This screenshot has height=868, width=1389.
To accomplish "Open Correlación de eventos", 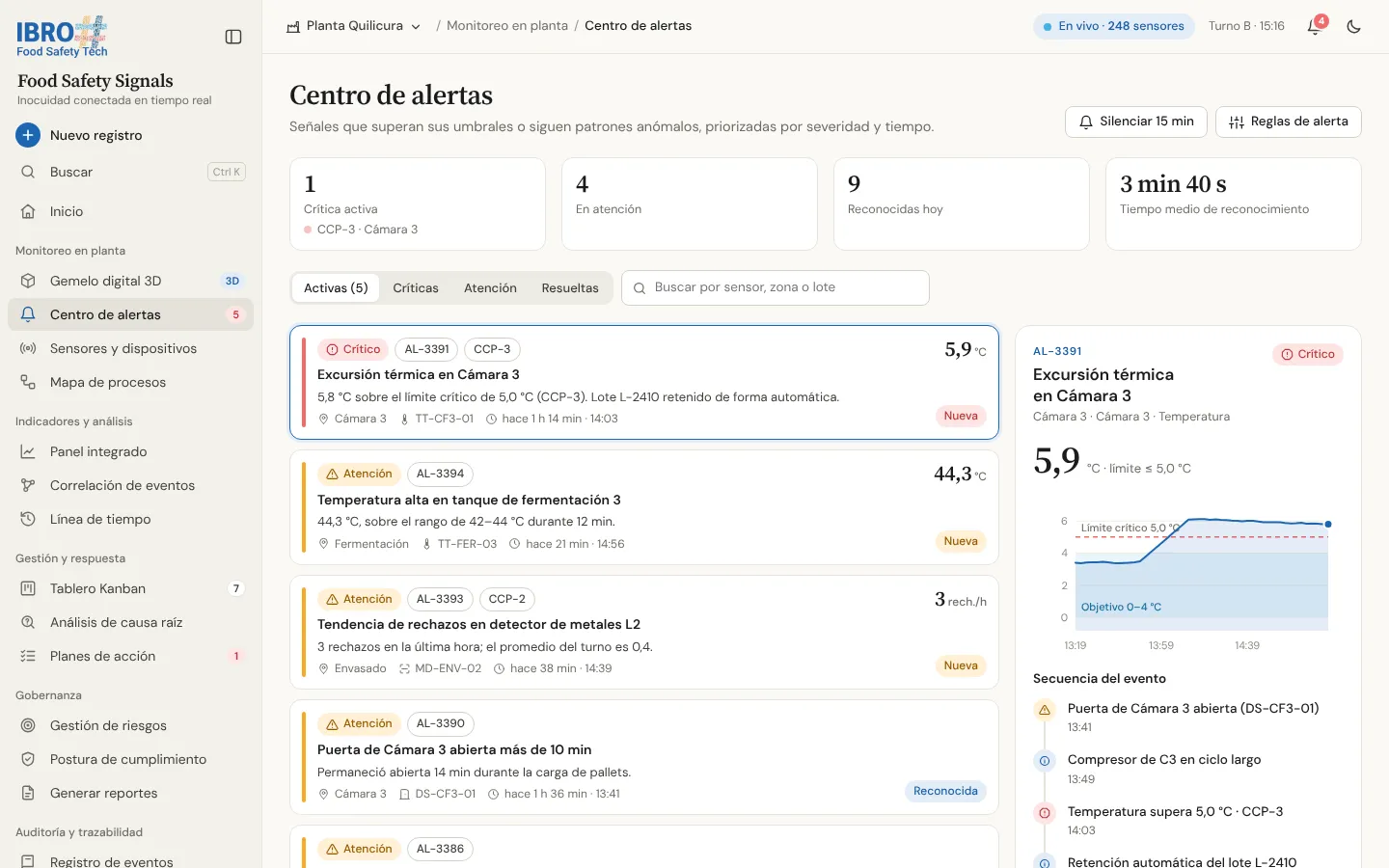I will [131, 485].
